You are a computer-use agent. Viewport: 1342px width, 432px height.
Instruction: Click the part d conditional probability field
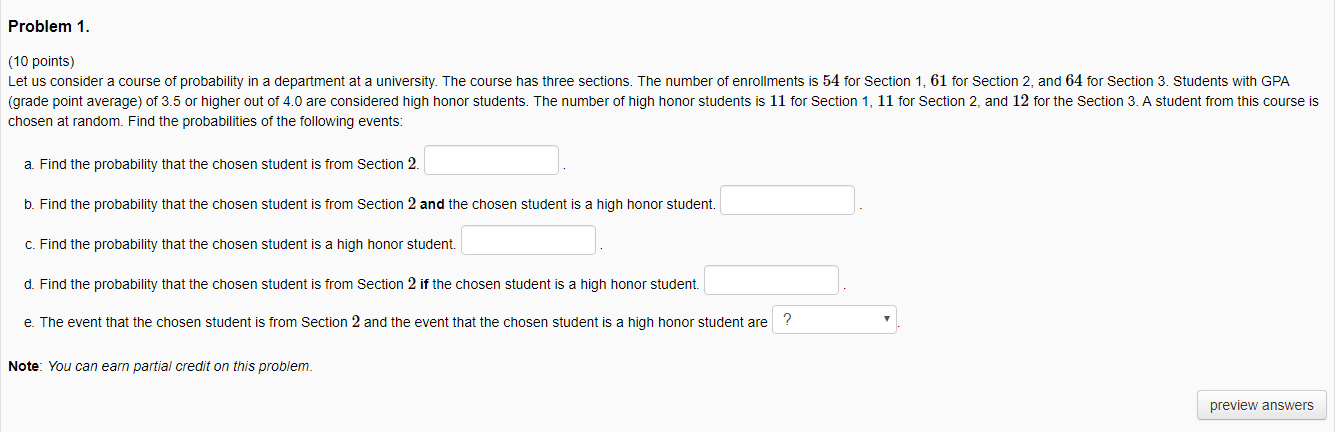(772, 280)
